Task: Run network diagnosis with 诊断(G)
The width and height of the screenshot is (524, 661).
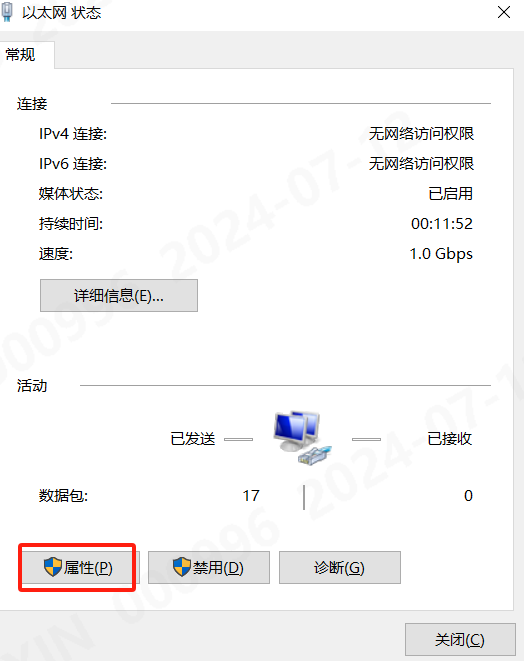Action: pyautogui.click(x=340, y=567)
